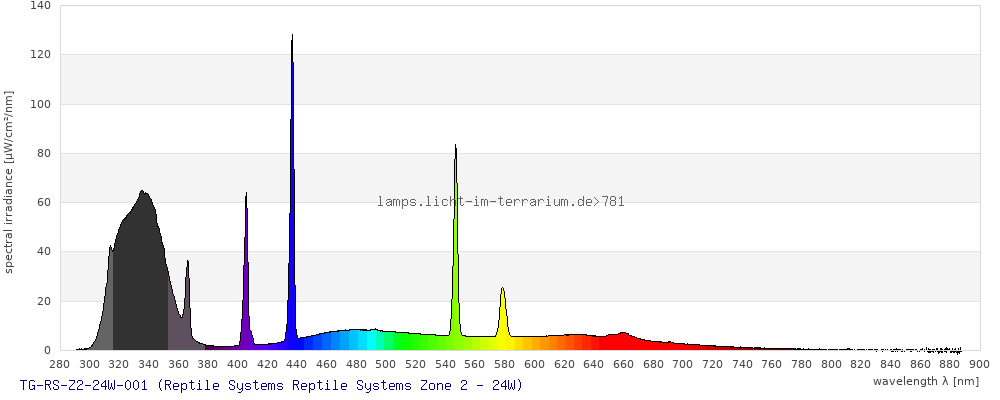Click the x-axis tick label '420'
This screenshot has height=400, width=1000.
[x=267, y=364]
